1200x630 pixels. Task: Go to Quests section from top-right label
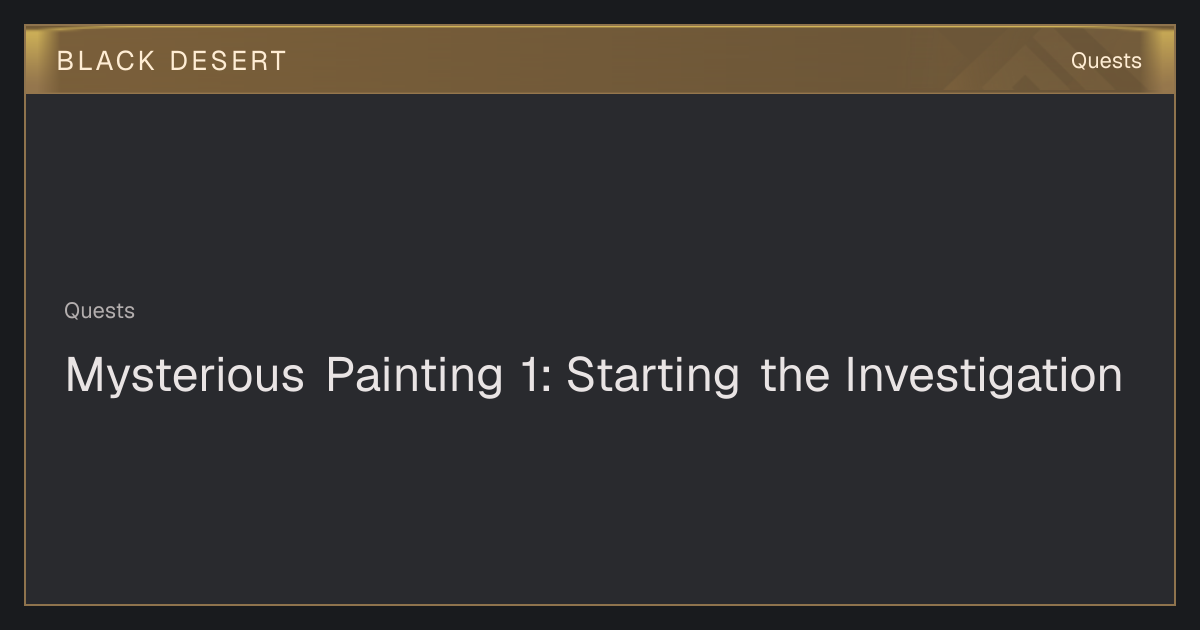1106,61
